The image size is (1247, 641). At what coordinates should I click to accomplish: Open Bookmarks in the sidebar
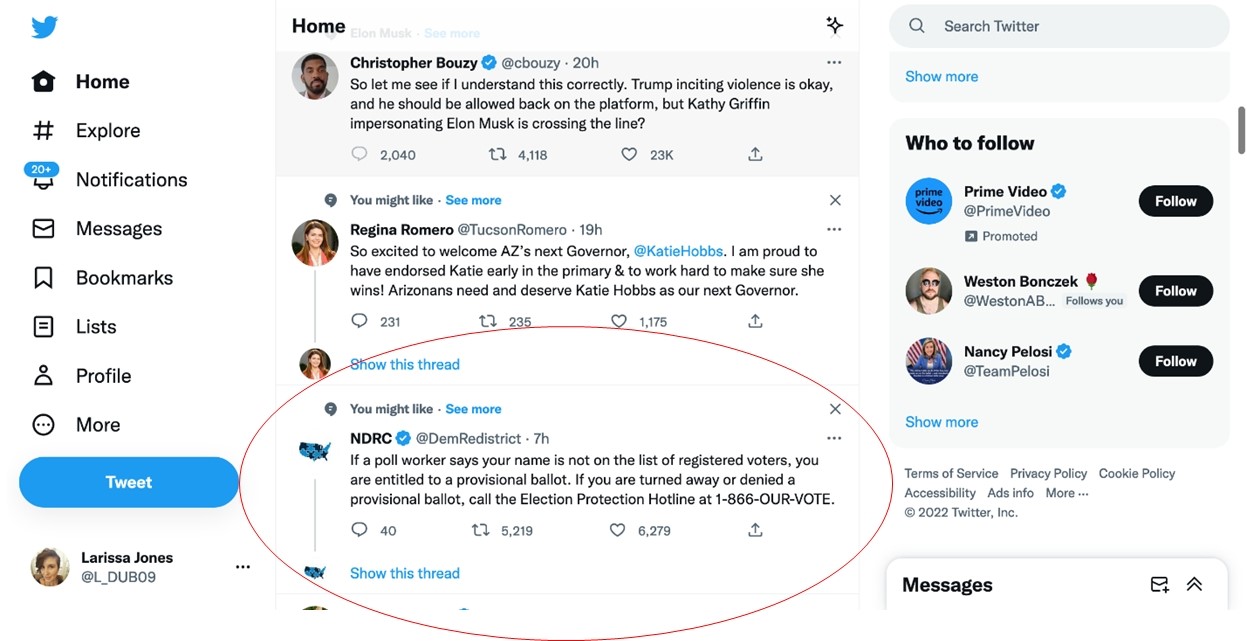click(124, 278)
